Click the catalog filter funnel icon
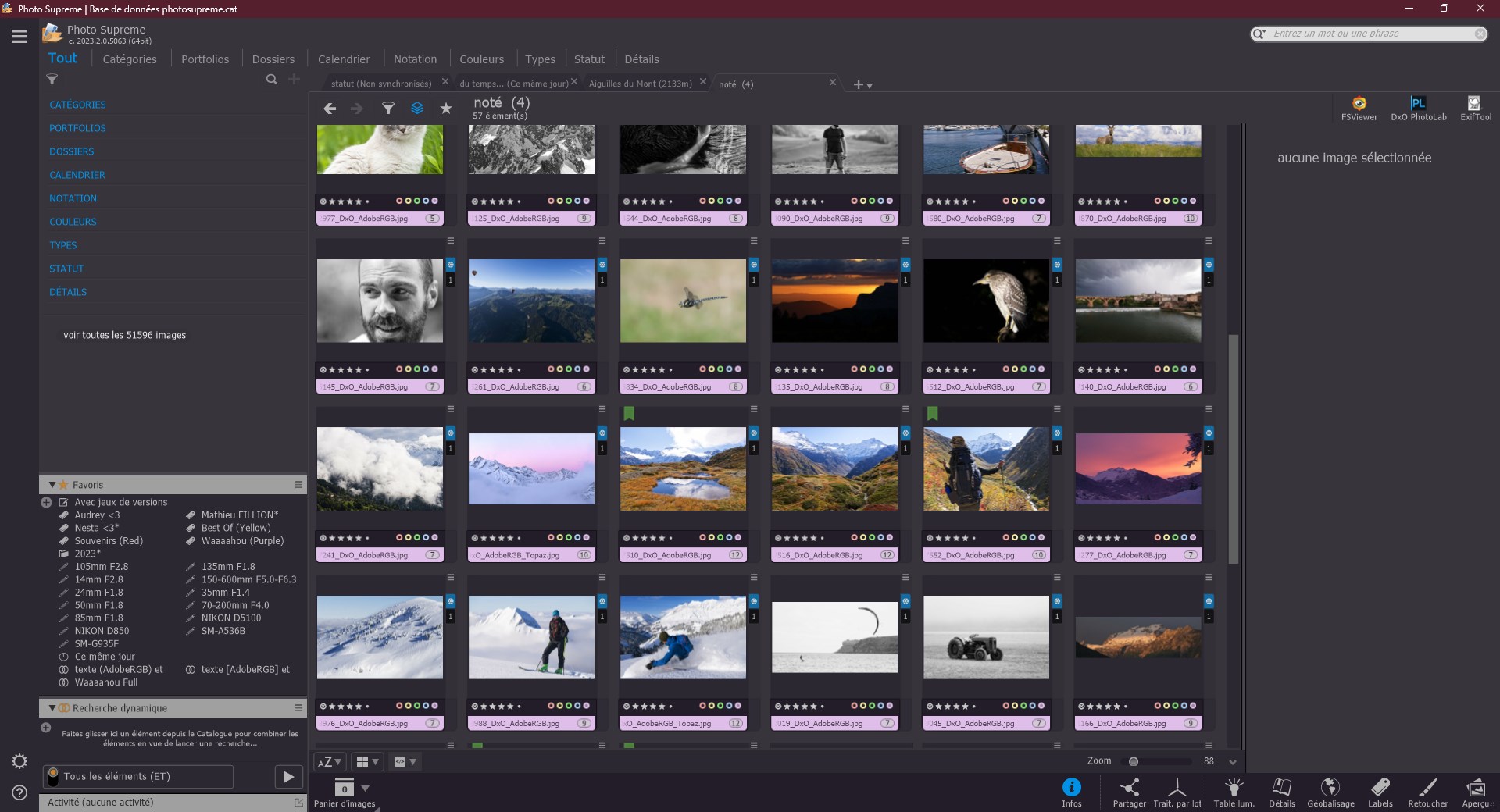 (x=52, y=80)
